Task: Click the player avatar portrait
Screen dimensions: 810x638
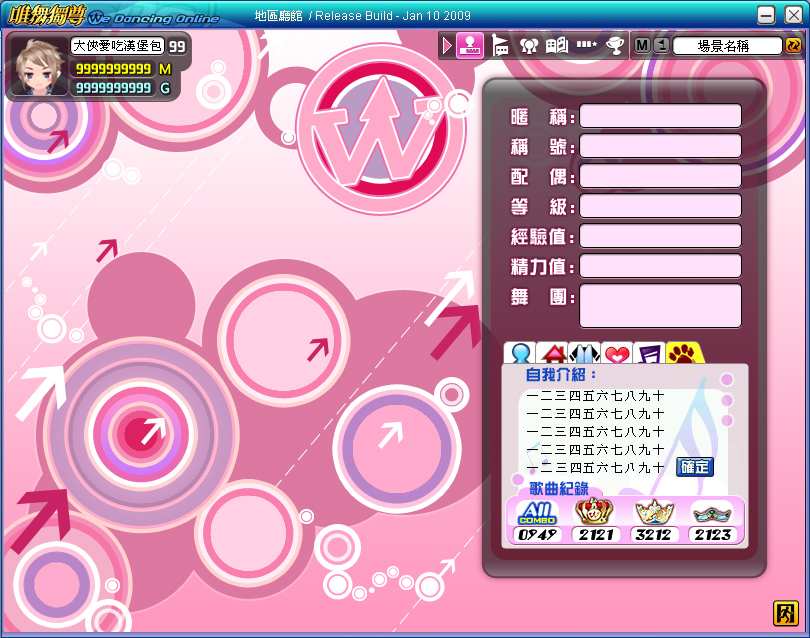Action: pos(40,66)
